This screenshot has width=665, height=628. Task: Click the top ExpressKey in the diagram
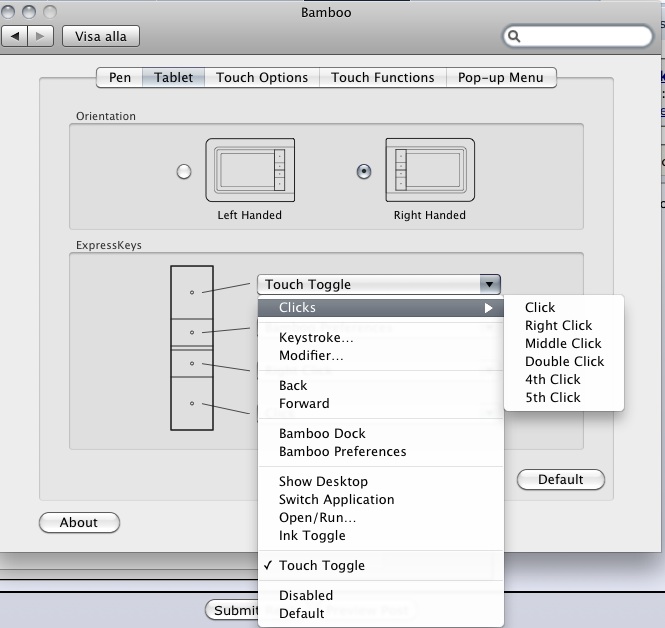point(192,292)
